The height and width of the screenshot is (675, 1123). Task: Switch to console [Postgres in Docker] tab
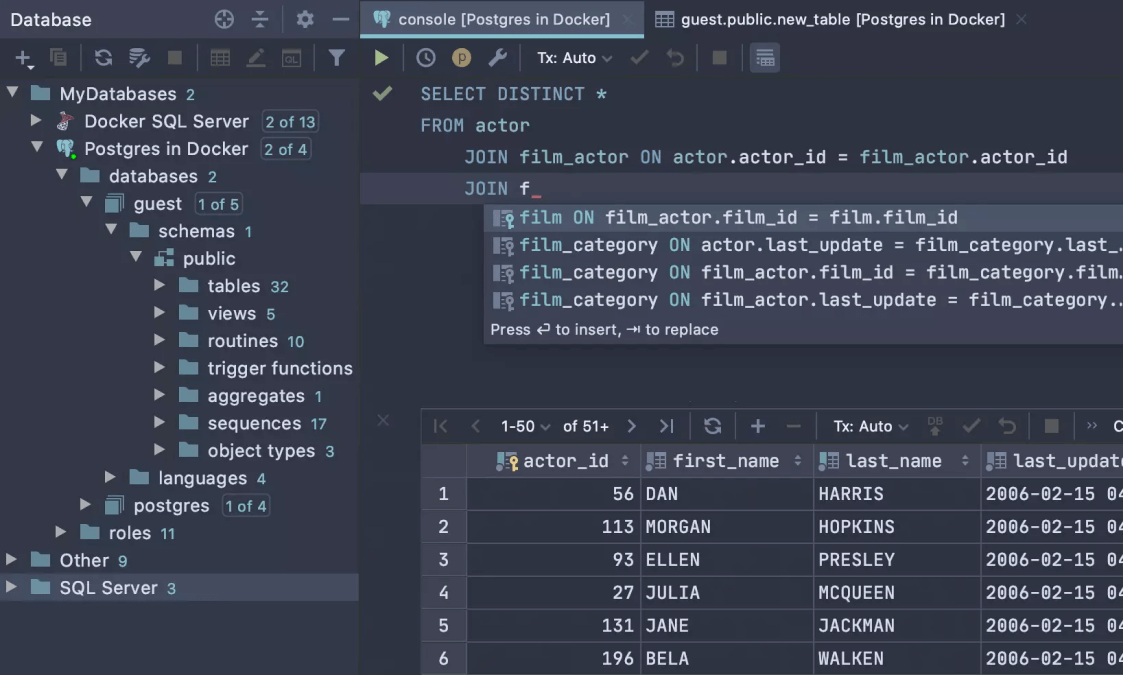[x=503, y=19]
